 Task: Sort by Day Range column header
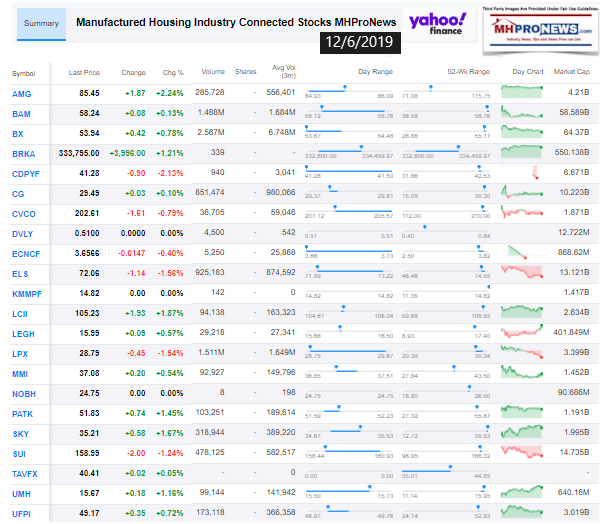(x=375, y=72)
